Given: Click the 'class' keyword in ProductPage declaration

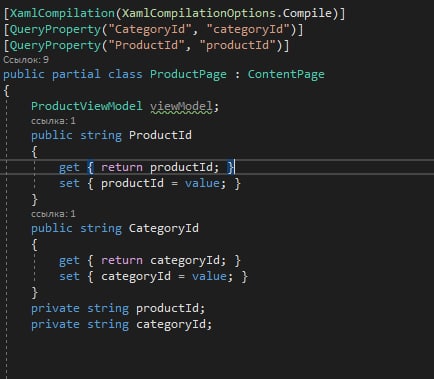Looking at the screenshot, I should (125, 74).
